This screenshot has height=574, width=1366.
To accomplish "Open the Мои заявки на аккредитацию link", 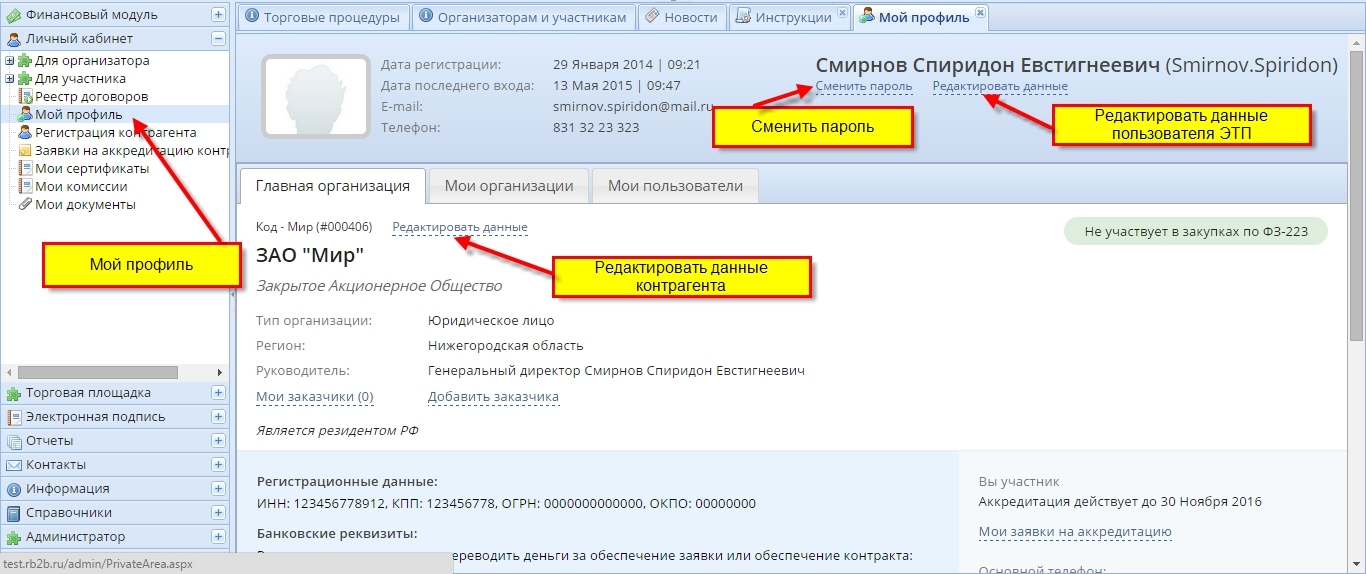I will click(1074, 532).
